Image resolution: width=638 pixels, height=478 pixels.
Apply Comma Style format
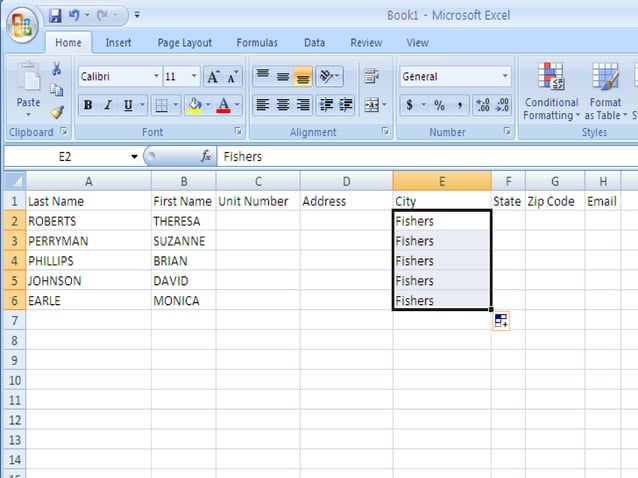pyautogui.click(x=459, y=105)
